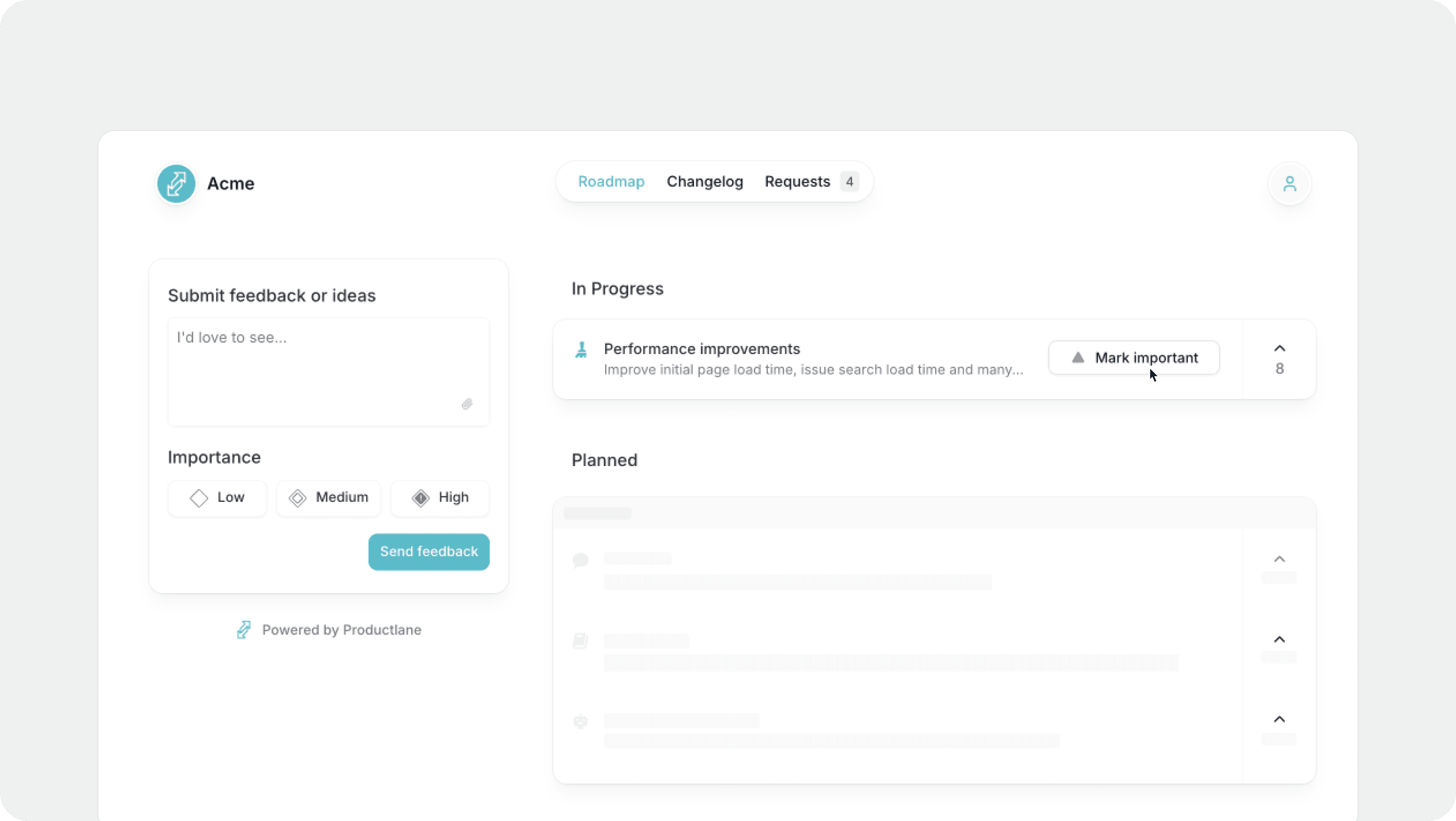Click the Performance improvements broom icon
Screen dimensions: 1456x821
click(x=581, y=350)
